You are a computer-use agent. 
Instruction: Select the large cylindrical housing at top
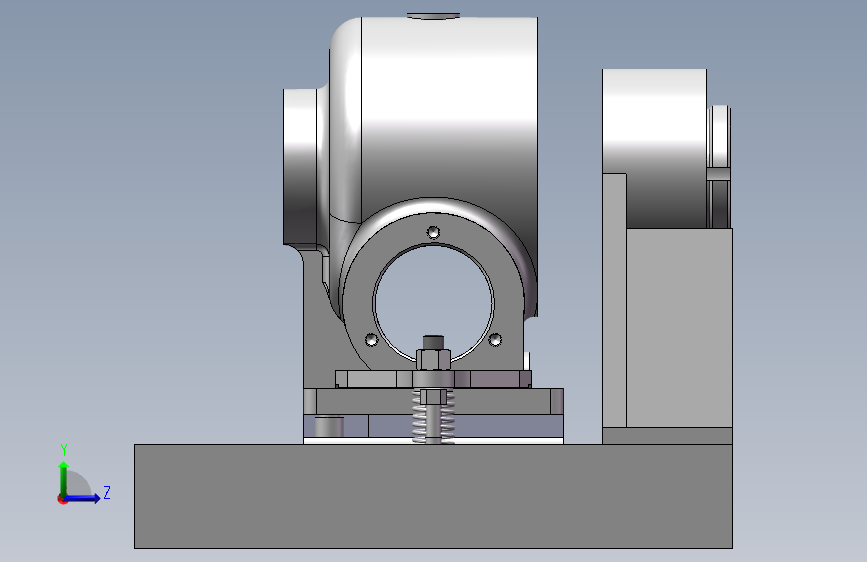pos(448,111)
